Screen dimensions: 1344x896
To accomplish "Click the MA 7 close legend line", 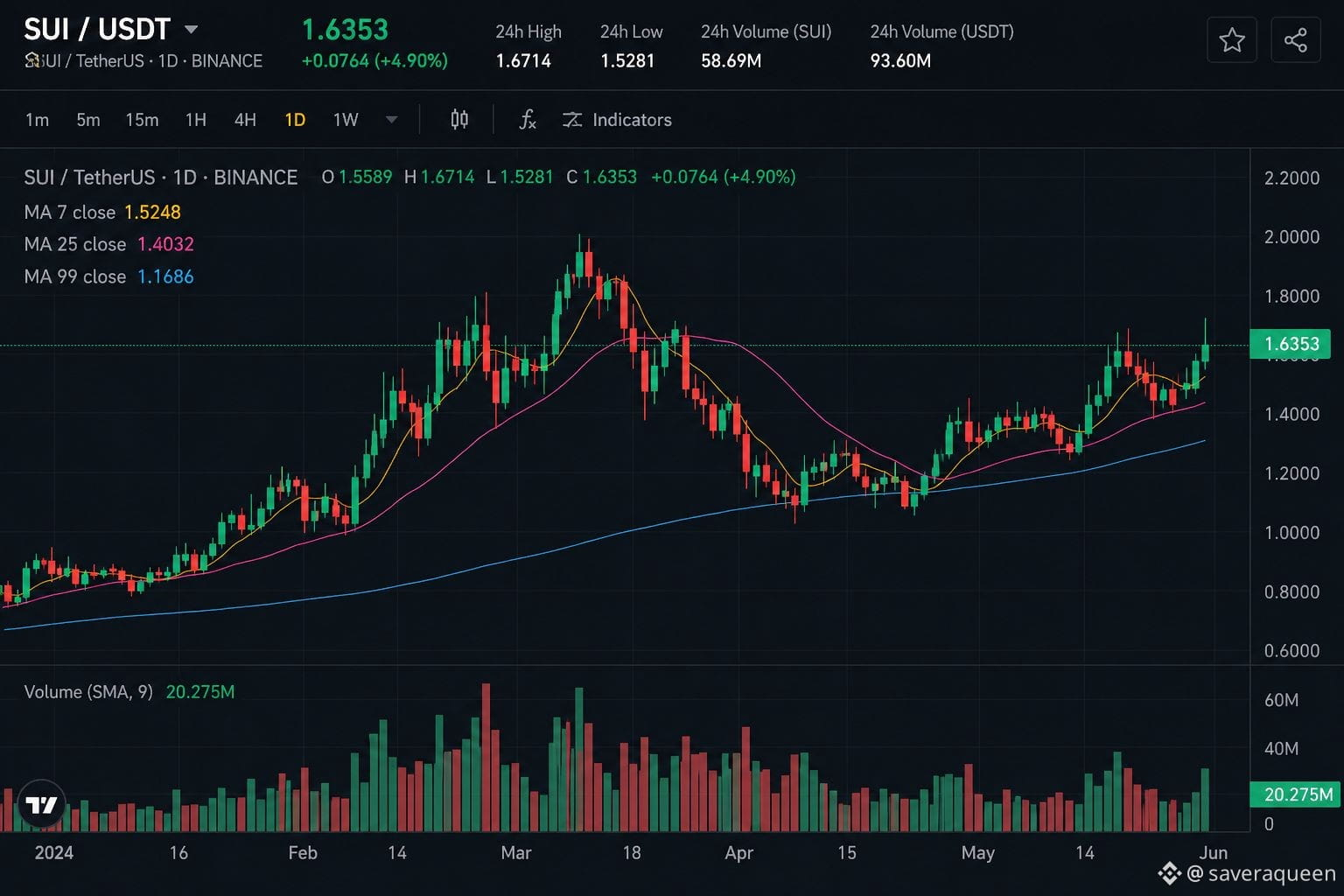I will tap(102, 213).
